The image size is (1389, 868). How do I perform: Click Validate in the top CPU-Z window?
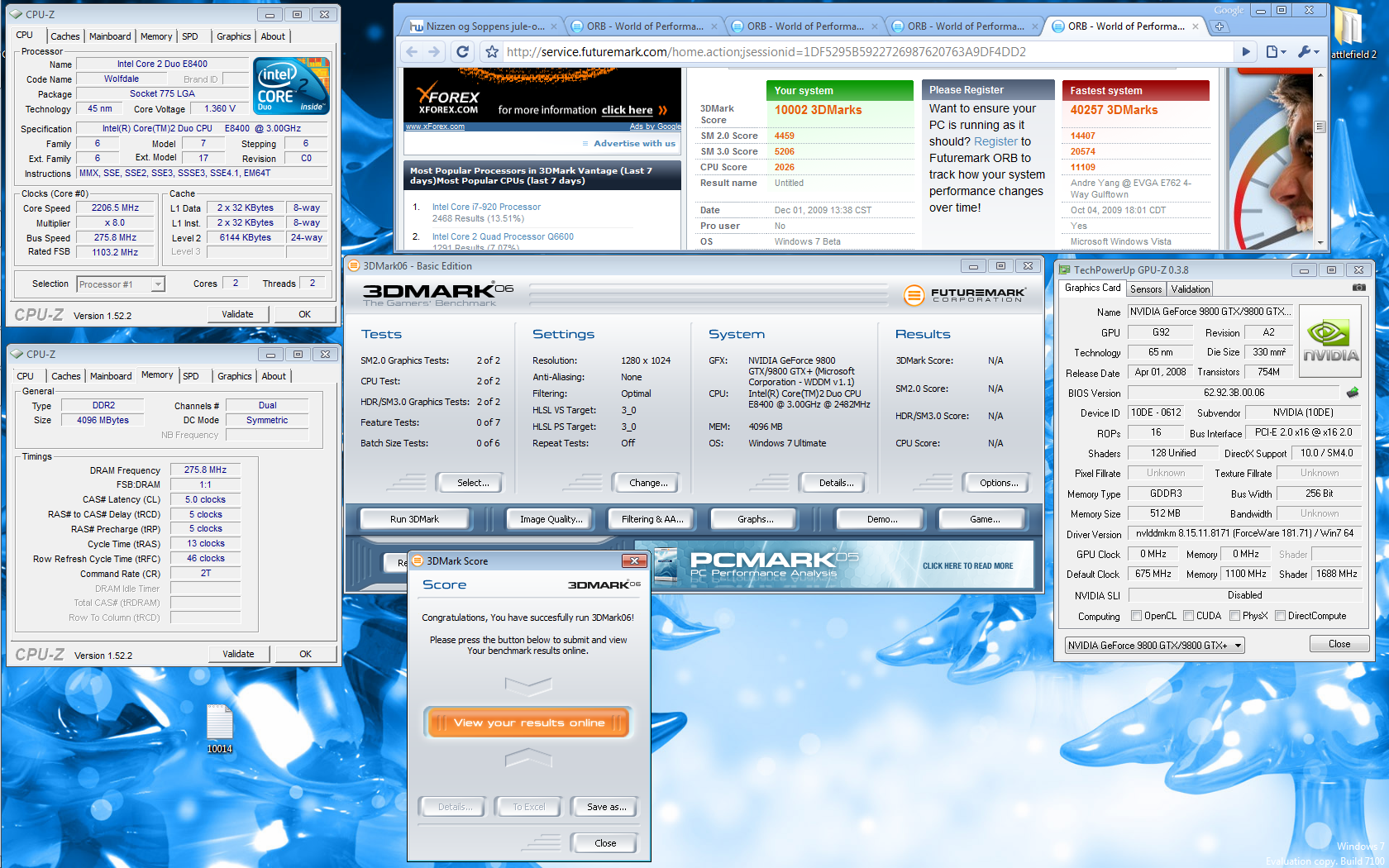coord(237,314)
